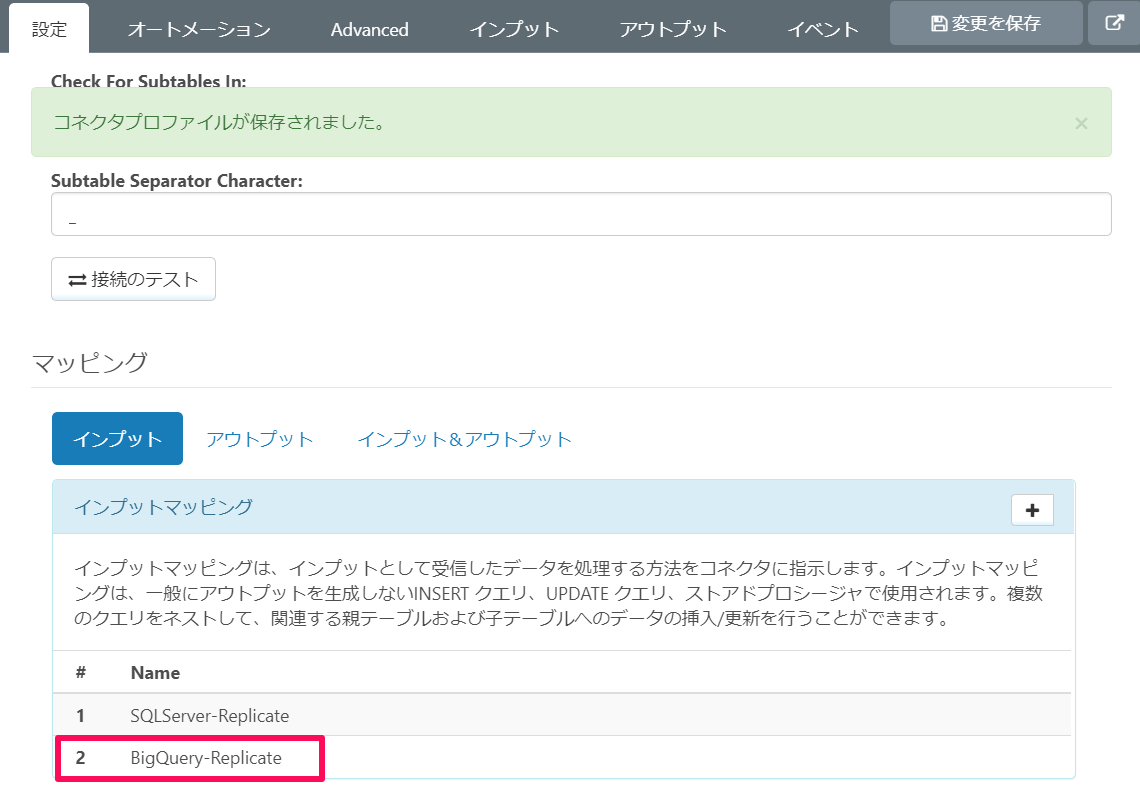Click the + icon to add input mapping
The width and height of the screenshot is (1140, 801).
click(1031, 510)
